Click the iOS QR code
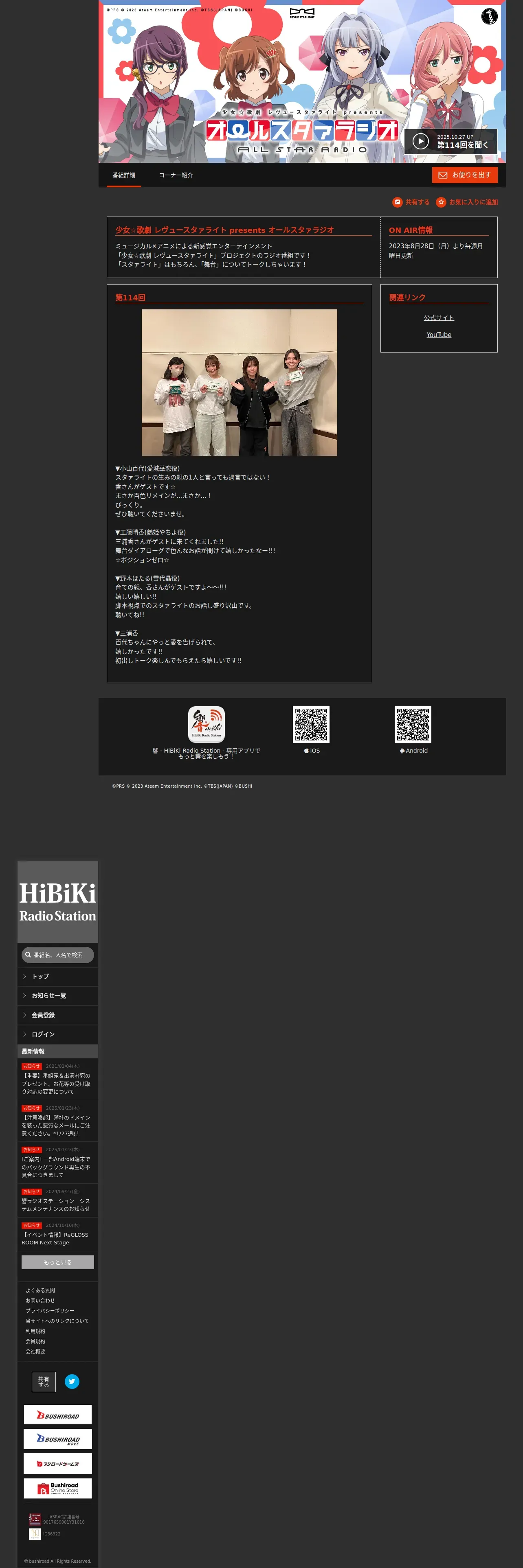This screenshot has height=1568, width=523. click(311, 724)
